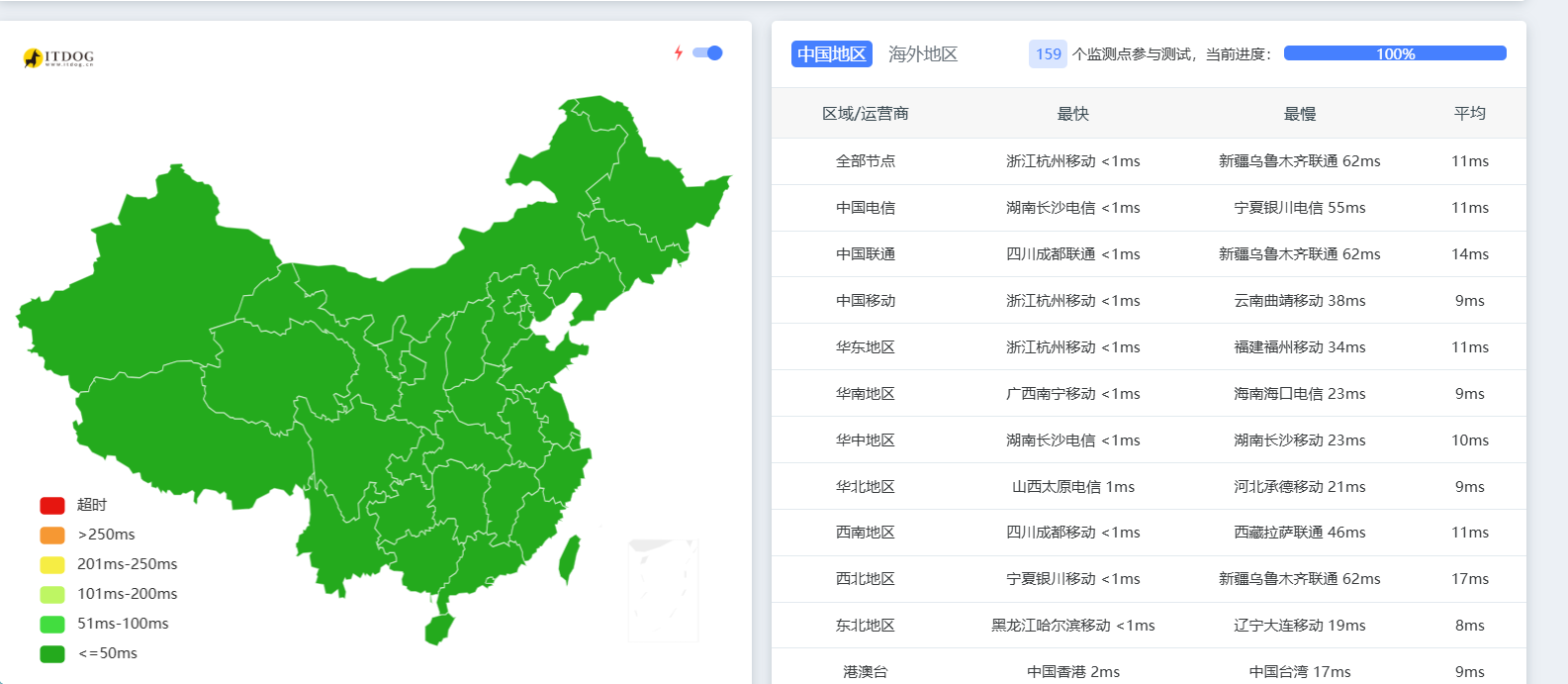The height and width of the screenshot is (684, 1568).
Task: Click the 51ms-100ms legend swatch
Action: 52,625
